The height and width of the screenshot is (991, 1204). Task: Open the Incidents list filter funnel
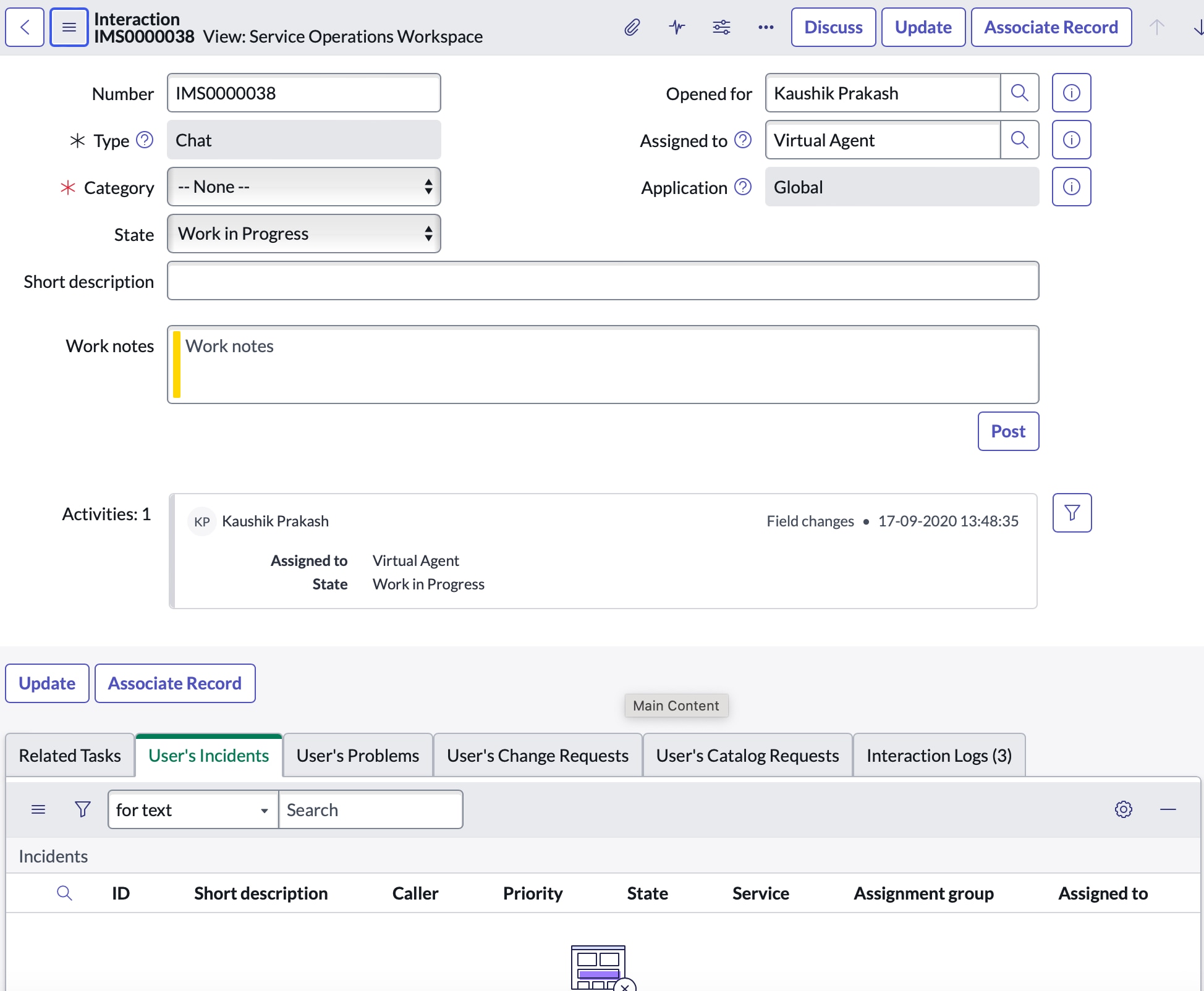82,809
